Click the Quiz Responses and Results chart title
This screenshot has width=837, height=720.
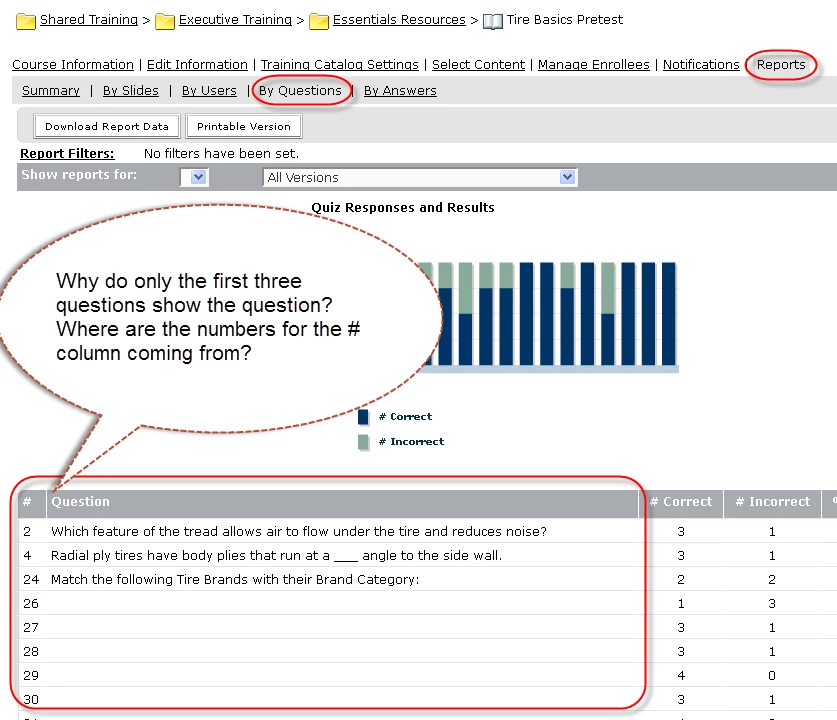point(403,208)
